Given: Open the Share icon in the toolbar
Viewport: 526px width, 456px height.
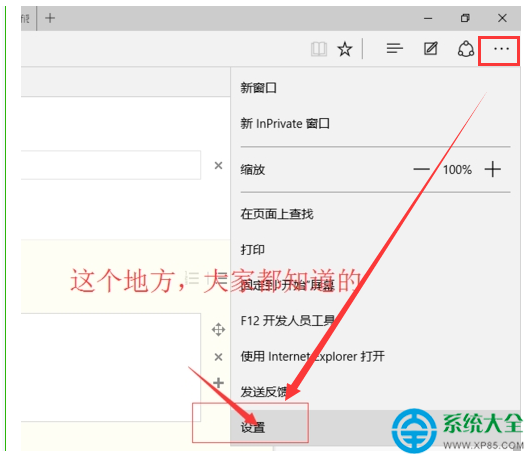Looking at the screenshot, I should click(466, 49).
